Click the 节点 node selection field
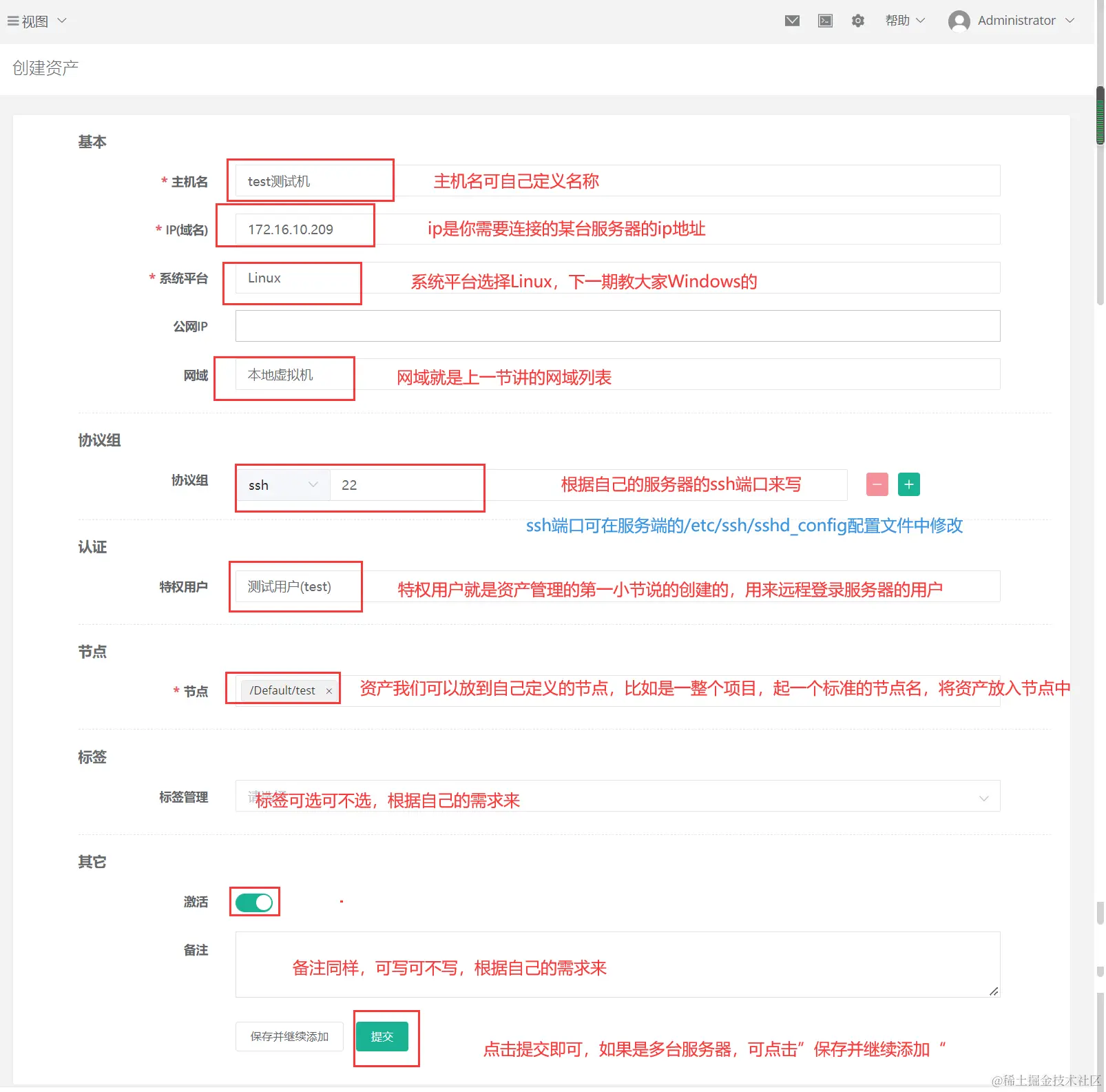This screenshot has width=1106, height=1092. (618, 691)
